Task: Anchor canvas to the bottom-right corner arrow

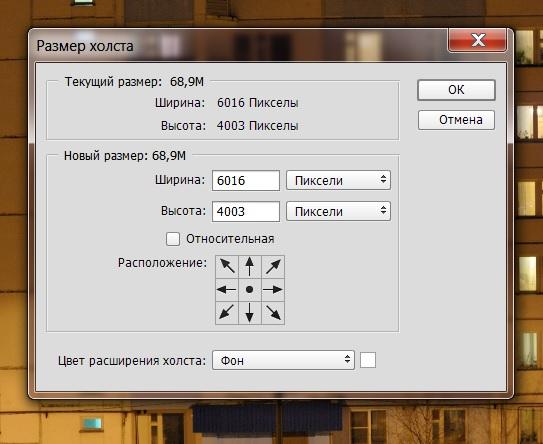Action: point(273,313)
